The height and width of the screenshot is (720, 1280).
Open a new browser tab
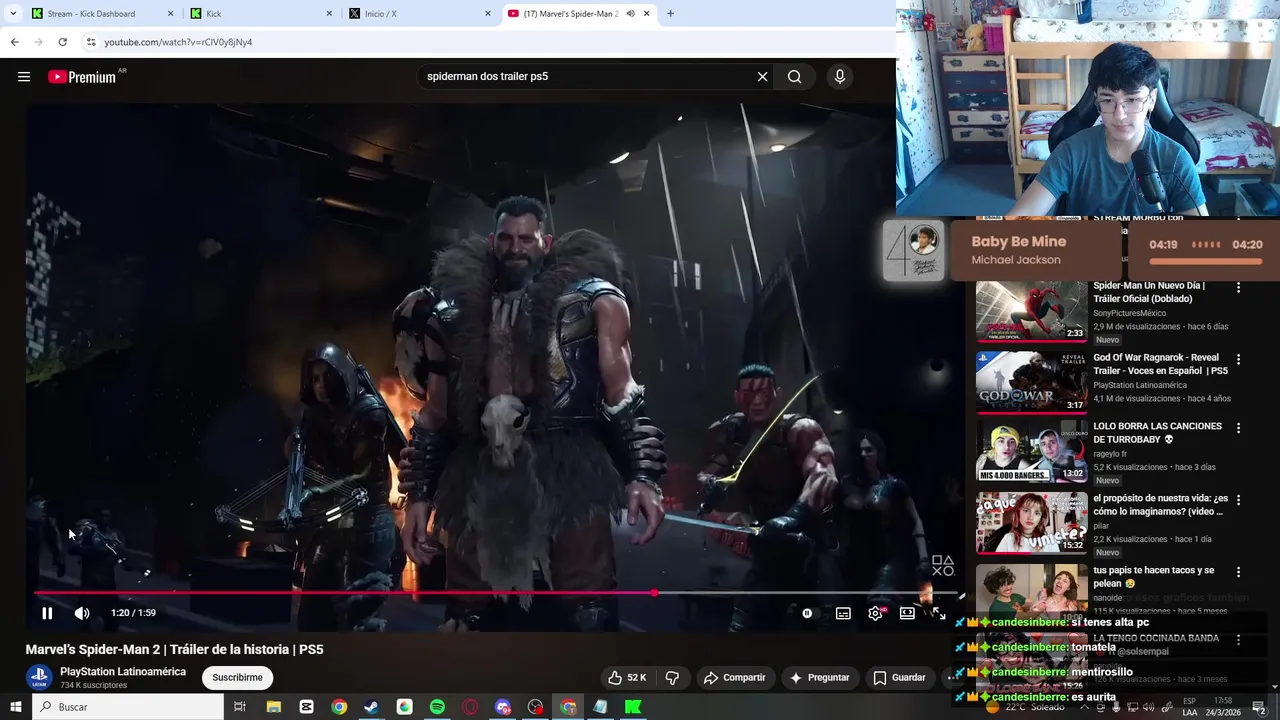point(670,14)
